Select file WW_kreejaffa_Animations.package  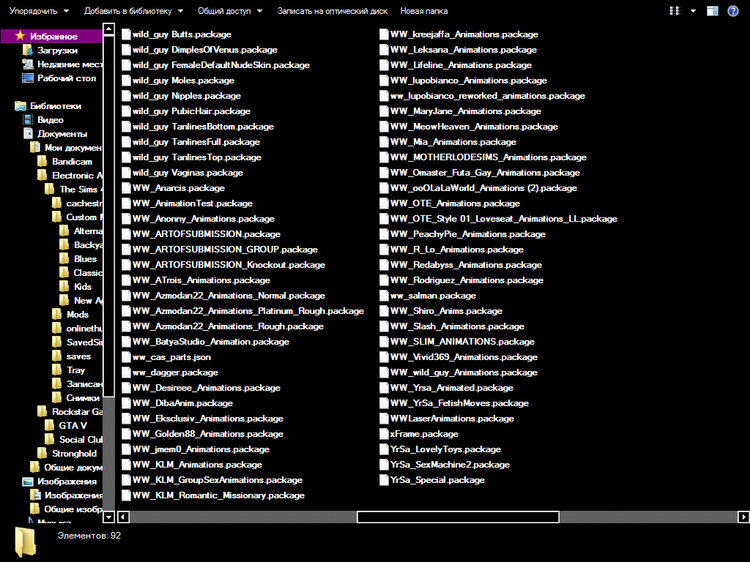459,34
